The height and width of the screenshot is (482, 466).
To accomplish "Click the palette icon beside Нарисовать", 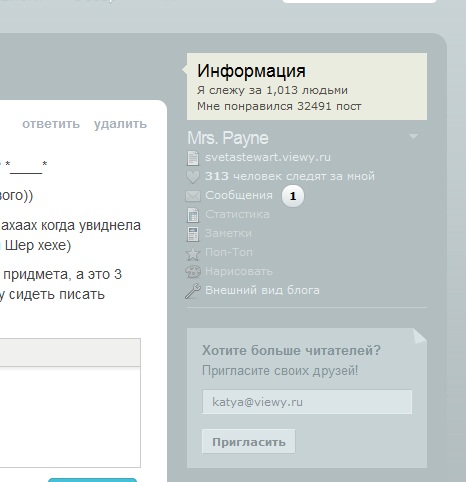I will tap(193, 272).
